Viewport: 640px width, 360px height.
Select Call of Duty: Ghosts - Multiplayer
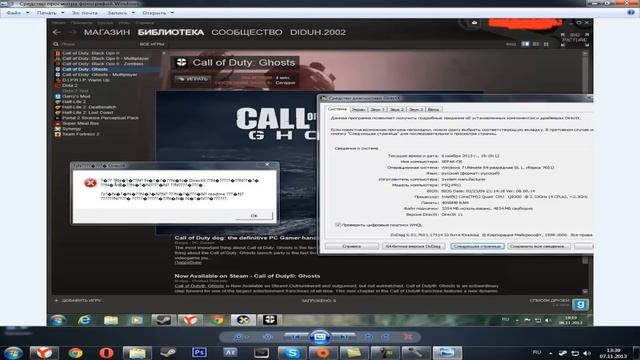100,75
